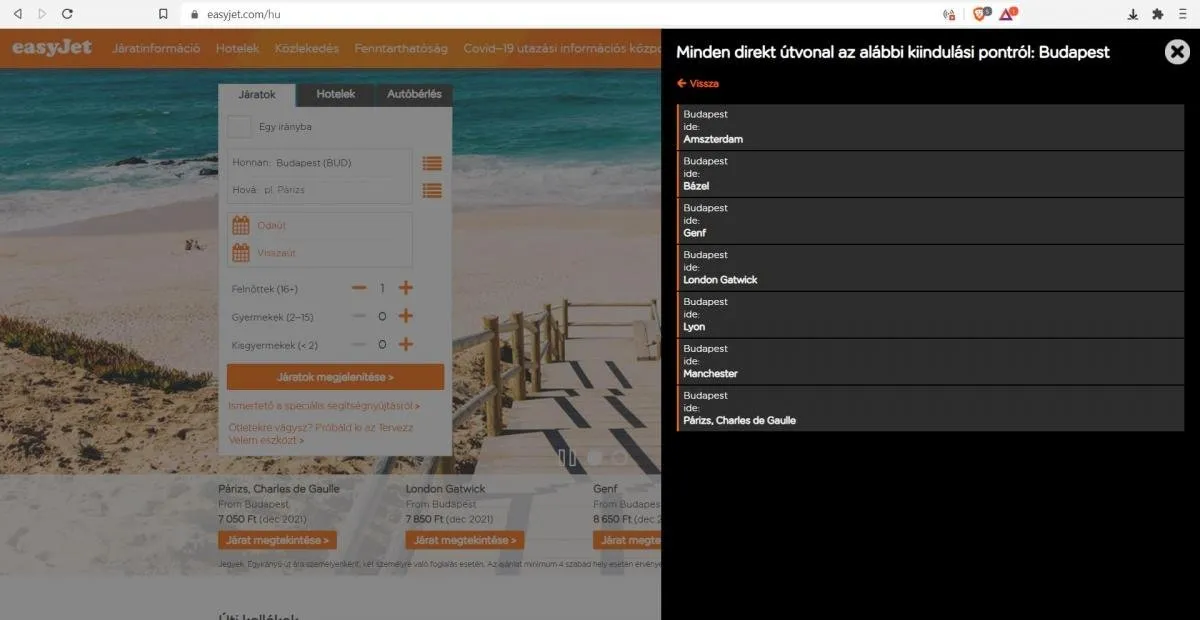View Párizs, Charles de Gaulle flight offer
1200x620 pixels.
[x=277, y=540]
